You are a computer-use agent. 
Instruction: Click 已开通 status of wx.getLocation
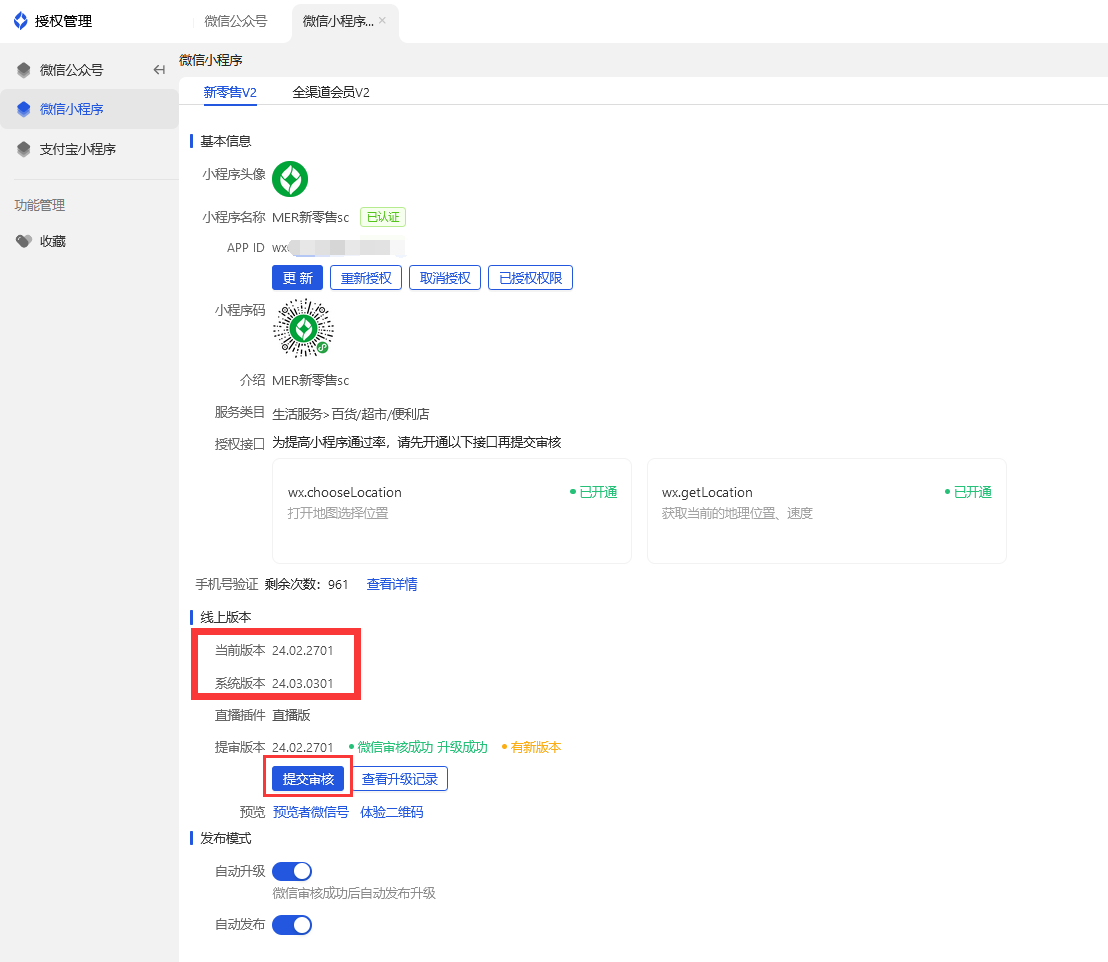click(x=968, y=492)
